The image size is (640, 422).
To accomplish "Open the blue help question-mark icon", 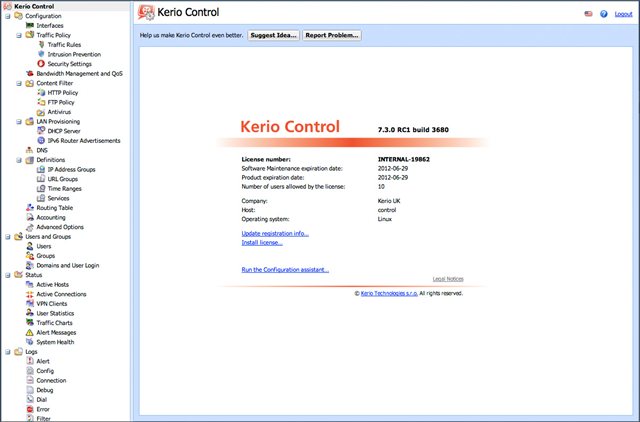I will click(x=604, y=14).
